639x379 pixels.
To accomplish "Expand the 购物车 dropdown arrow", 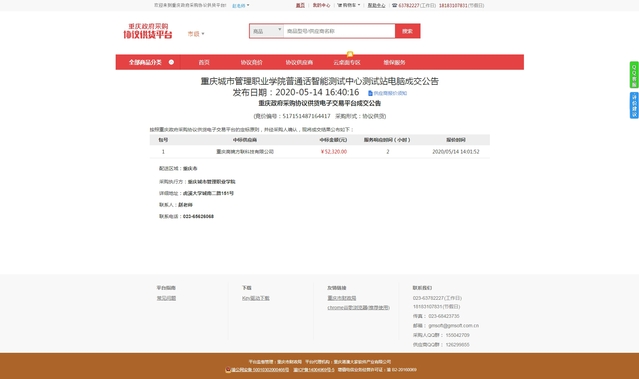I will point(359,5).
